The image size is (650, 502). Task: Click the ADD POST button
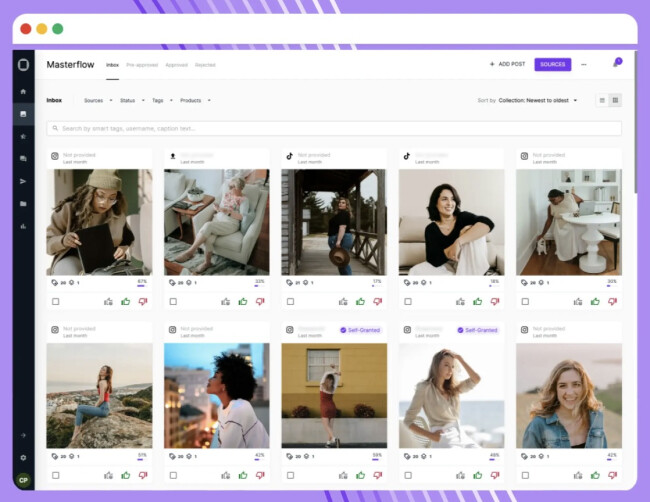[x=507, y=64]
